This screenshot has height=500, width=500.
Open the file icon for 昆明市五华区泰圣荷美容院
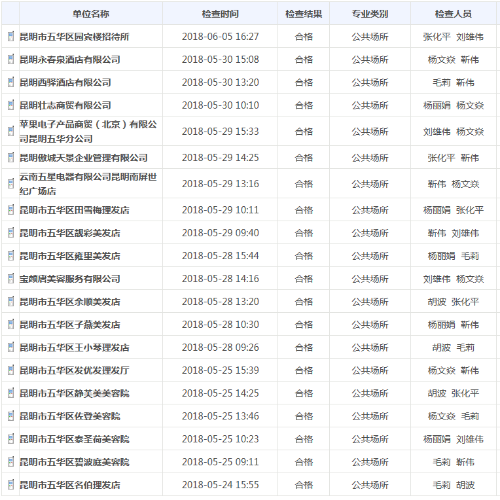point(11,439)
